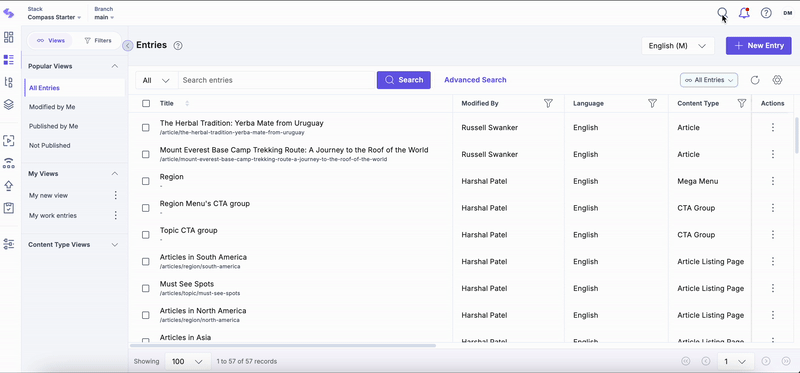Open the Stack Compass Starter dropdown

(54, 13)
